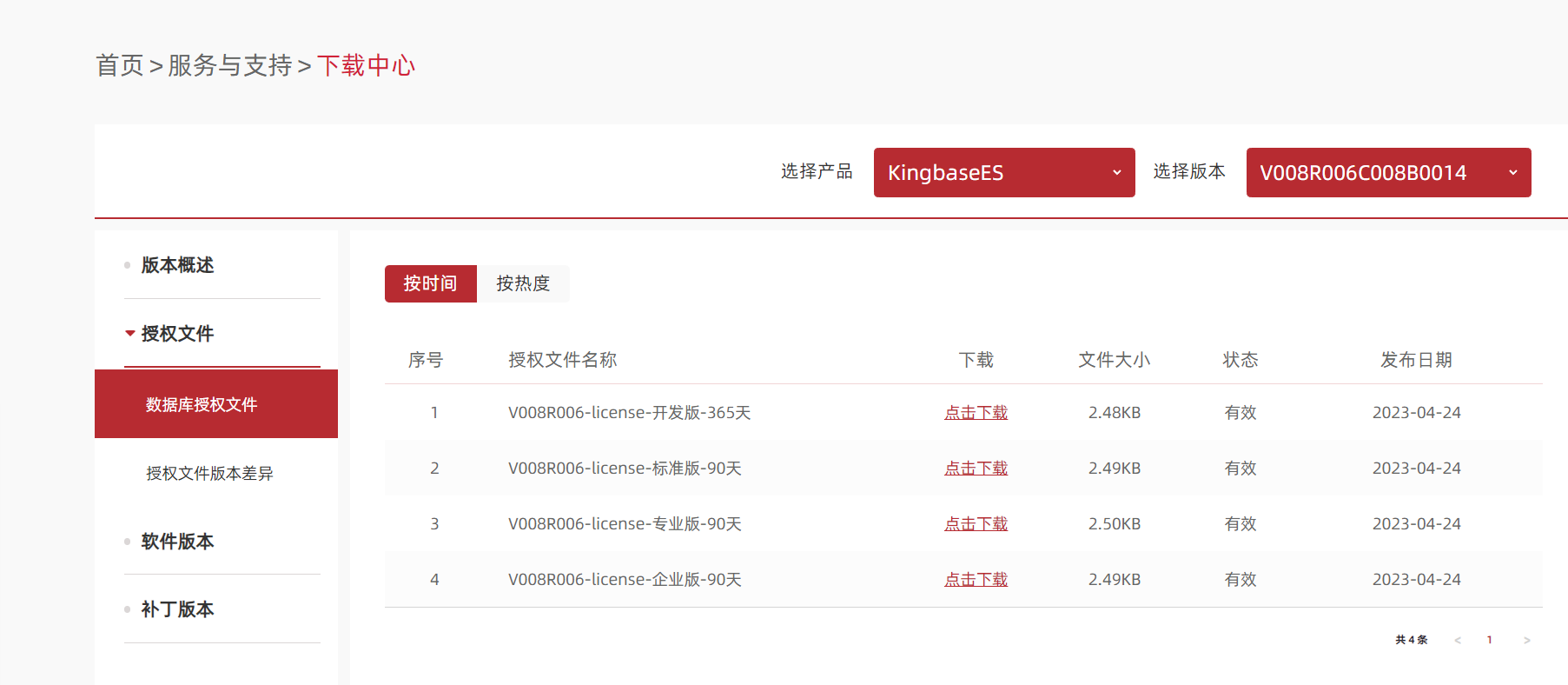Select 数据库授权文件 in the sidebar

tap(216, 404)
